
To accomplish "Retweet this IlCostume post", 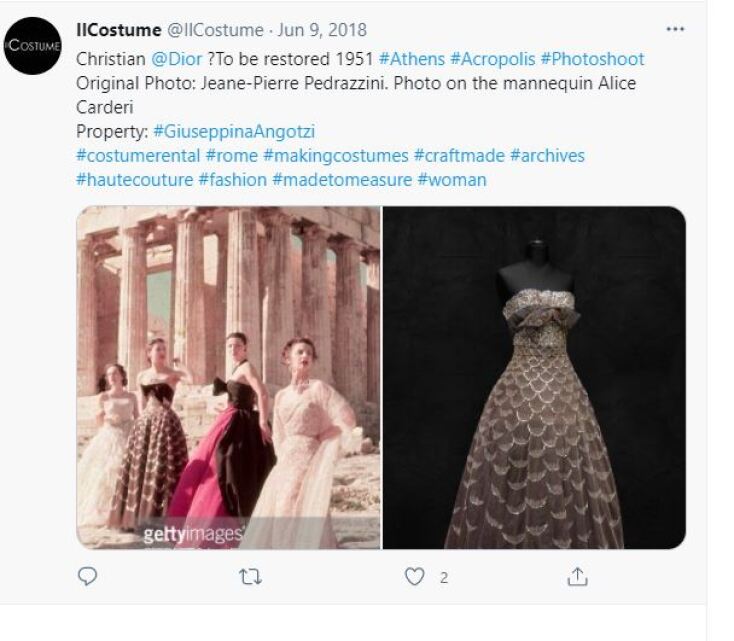I will pyautogui.click(x=250, y=577).
